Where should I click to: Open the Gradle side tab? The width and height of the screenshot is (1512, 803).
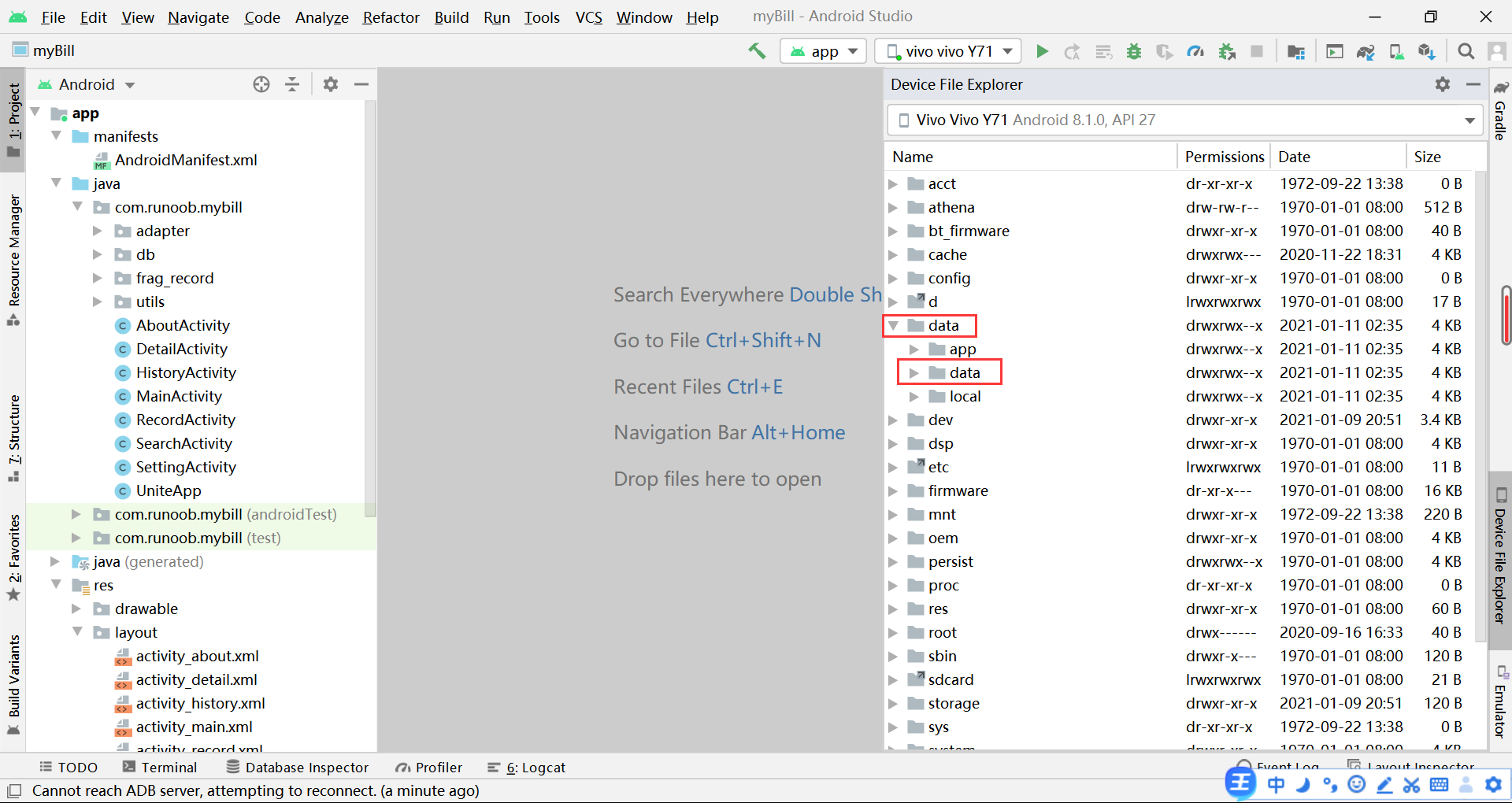click(x=1500, y=111)
